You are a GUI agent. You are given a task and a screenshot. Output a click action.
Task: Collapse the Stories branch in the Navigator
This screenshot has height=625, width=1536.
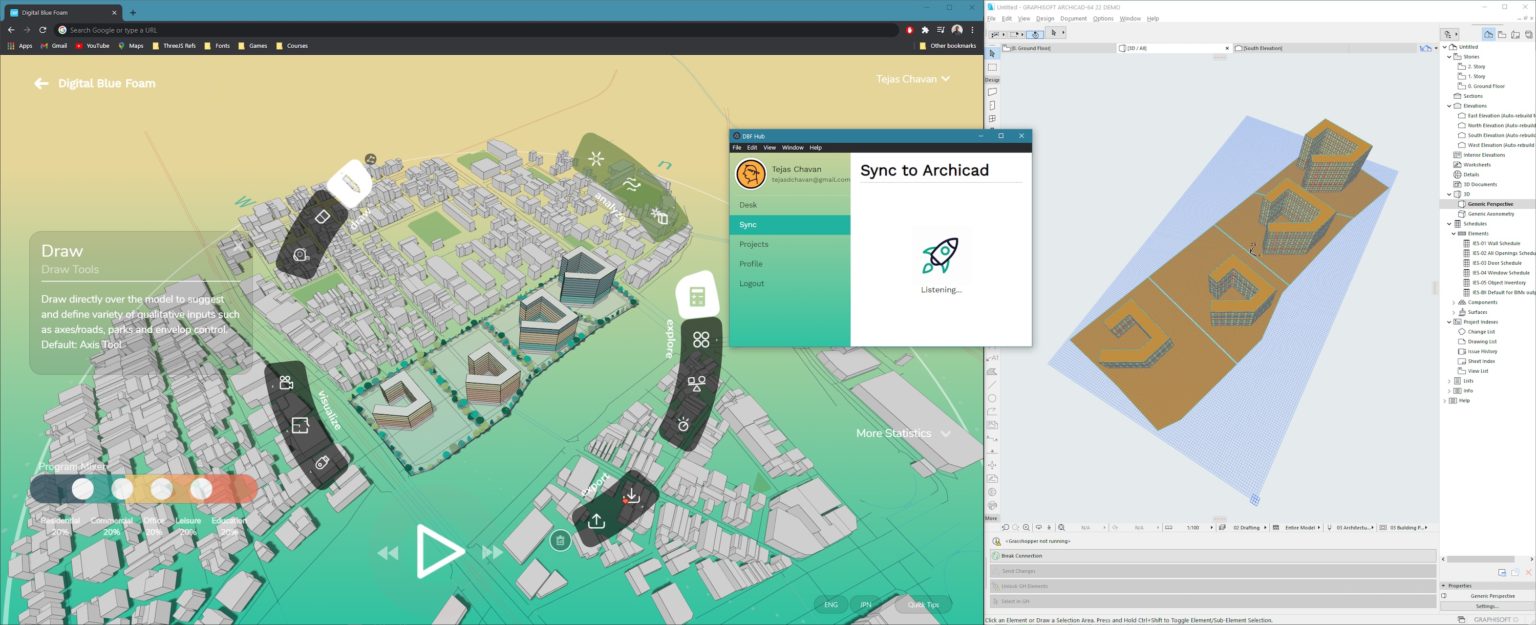pyautogui.click(x=1449, y=57)
